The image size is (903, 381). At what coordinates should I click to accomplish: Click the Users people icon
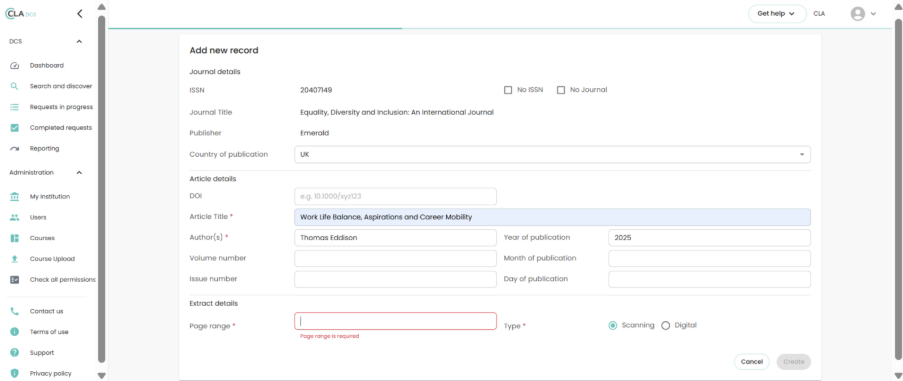[15, 218]
